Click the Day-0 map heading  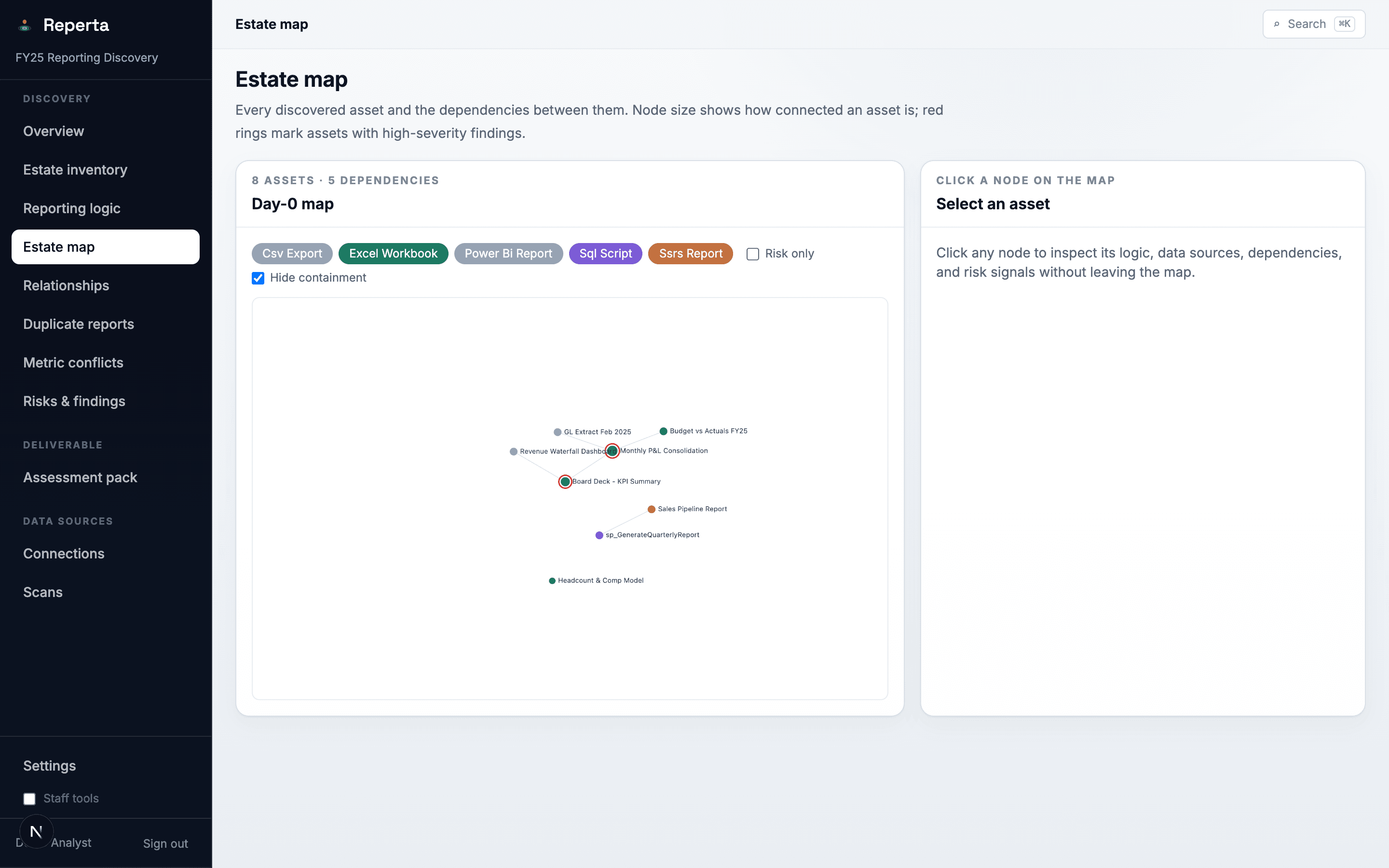(293, 204)
